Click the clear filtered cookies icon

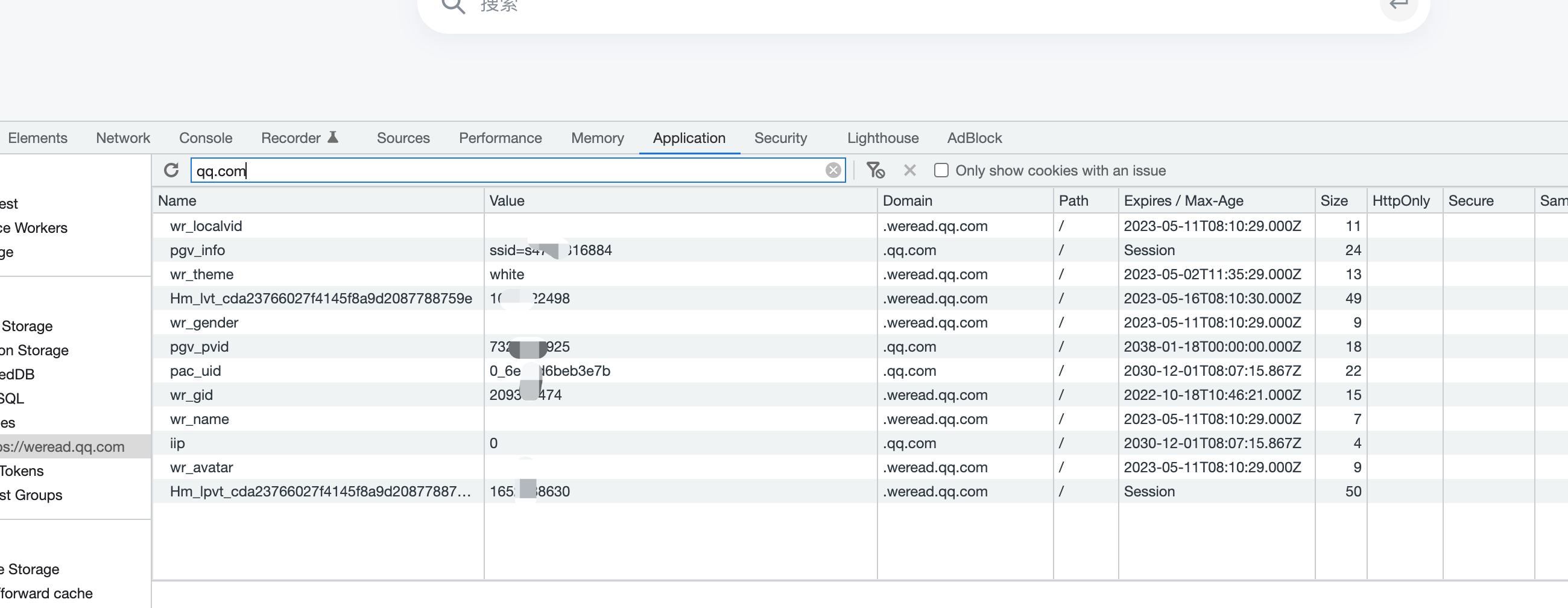(875, 171)
